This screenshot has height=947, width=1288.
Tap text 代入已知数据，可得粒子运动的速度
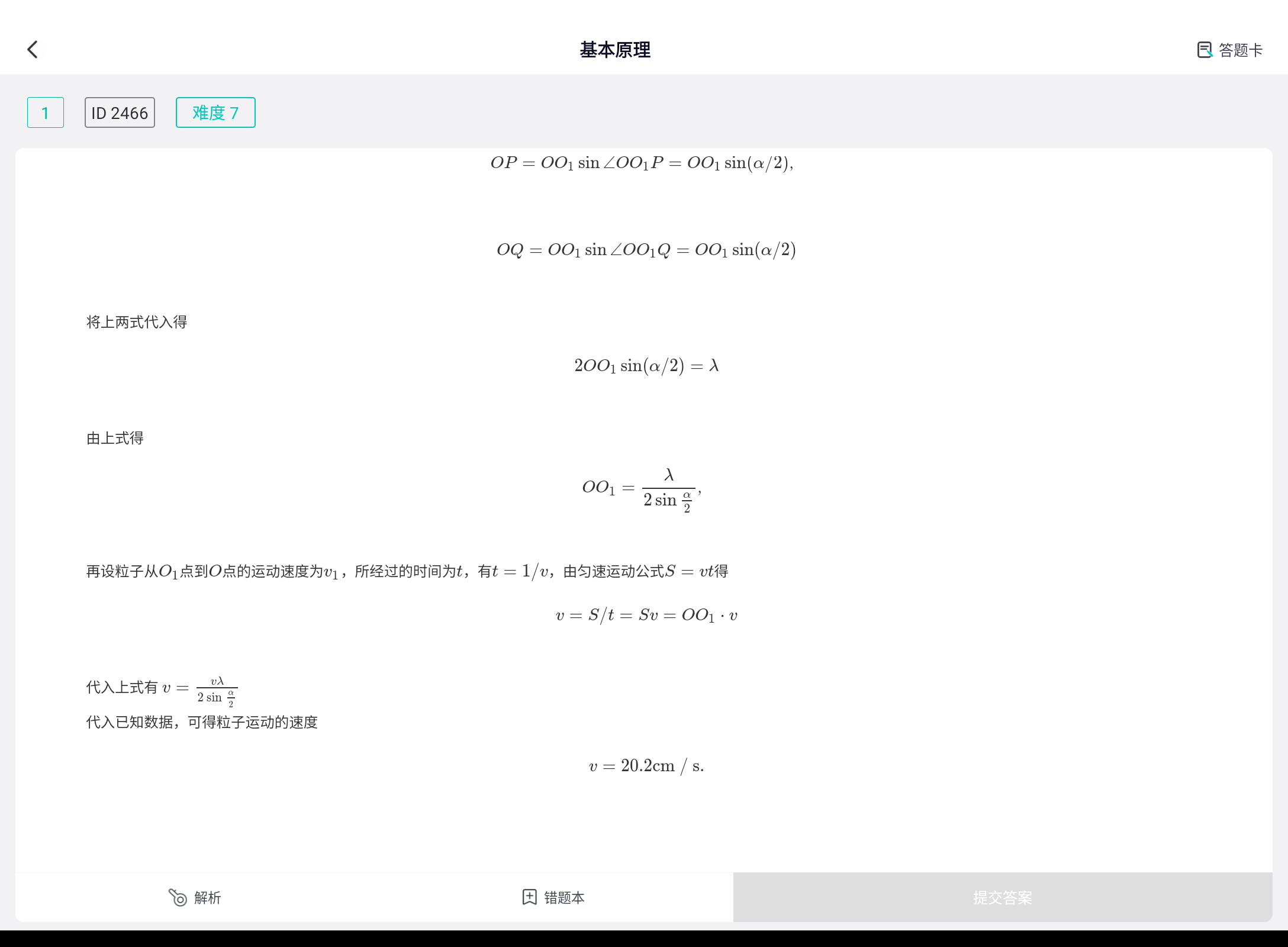tap(202, 722)
